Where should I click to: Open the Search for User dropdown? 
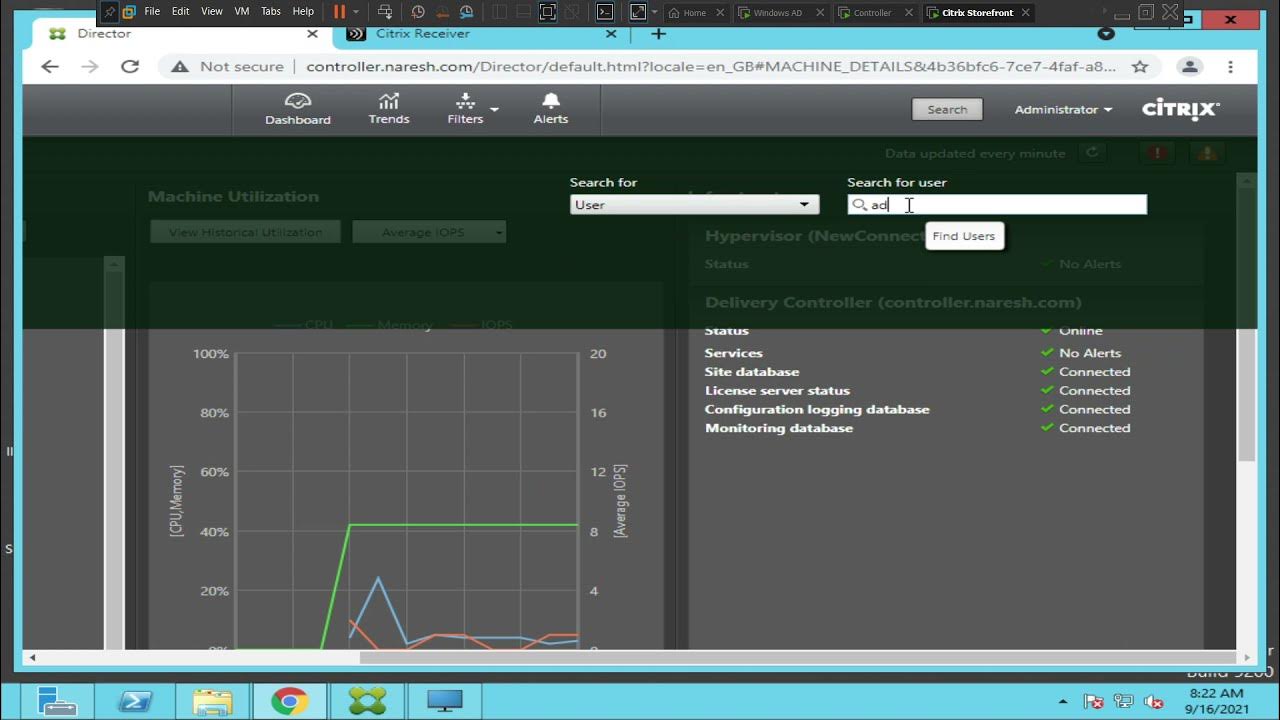694,205
